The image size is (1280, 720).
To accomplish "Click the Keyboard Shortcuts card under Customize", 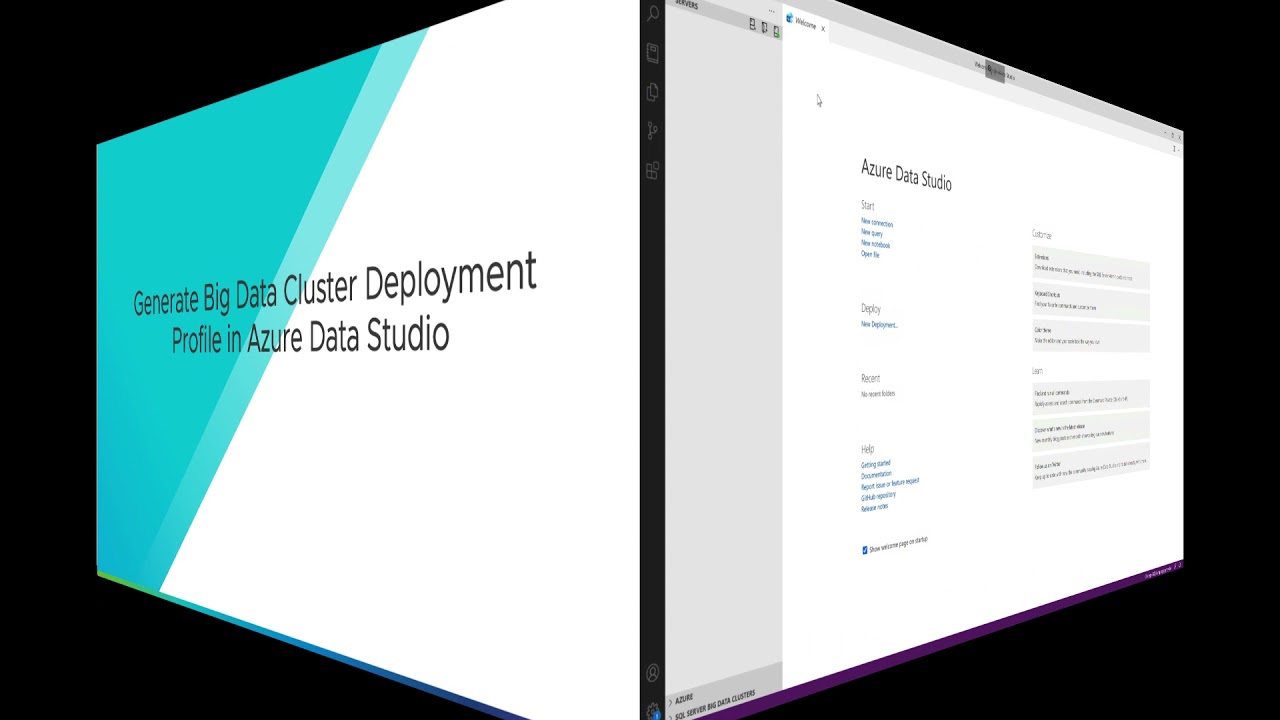I will pos(1091,304).
